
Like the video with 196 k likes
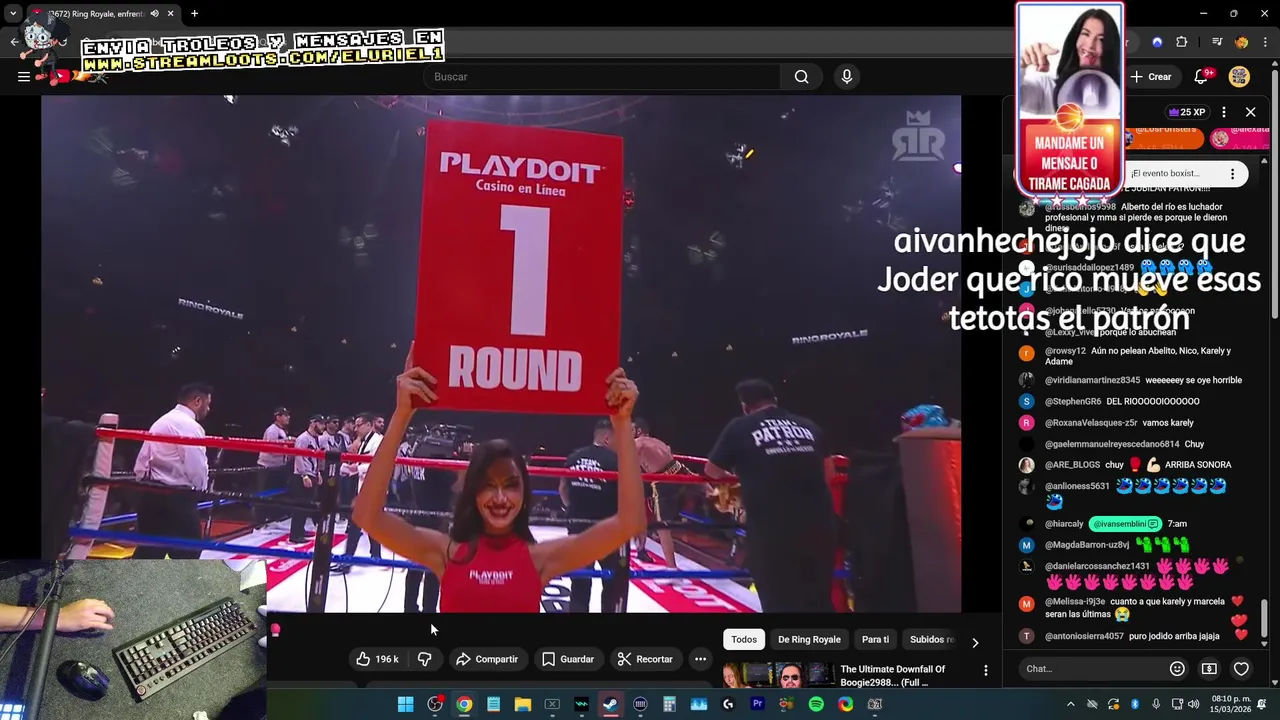377,659
